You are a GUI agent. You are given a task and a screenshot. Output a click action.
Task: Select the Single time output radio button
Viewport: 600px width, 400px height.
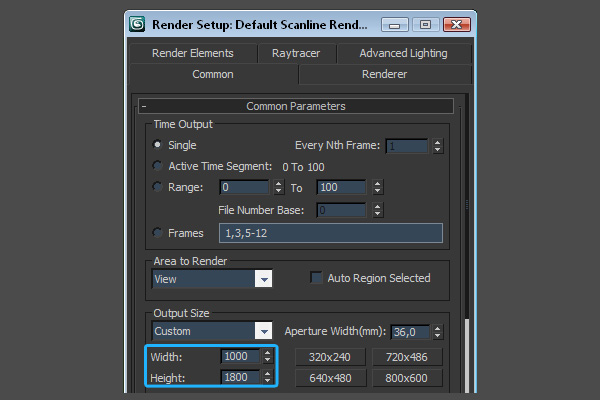(x=157, y=145)
